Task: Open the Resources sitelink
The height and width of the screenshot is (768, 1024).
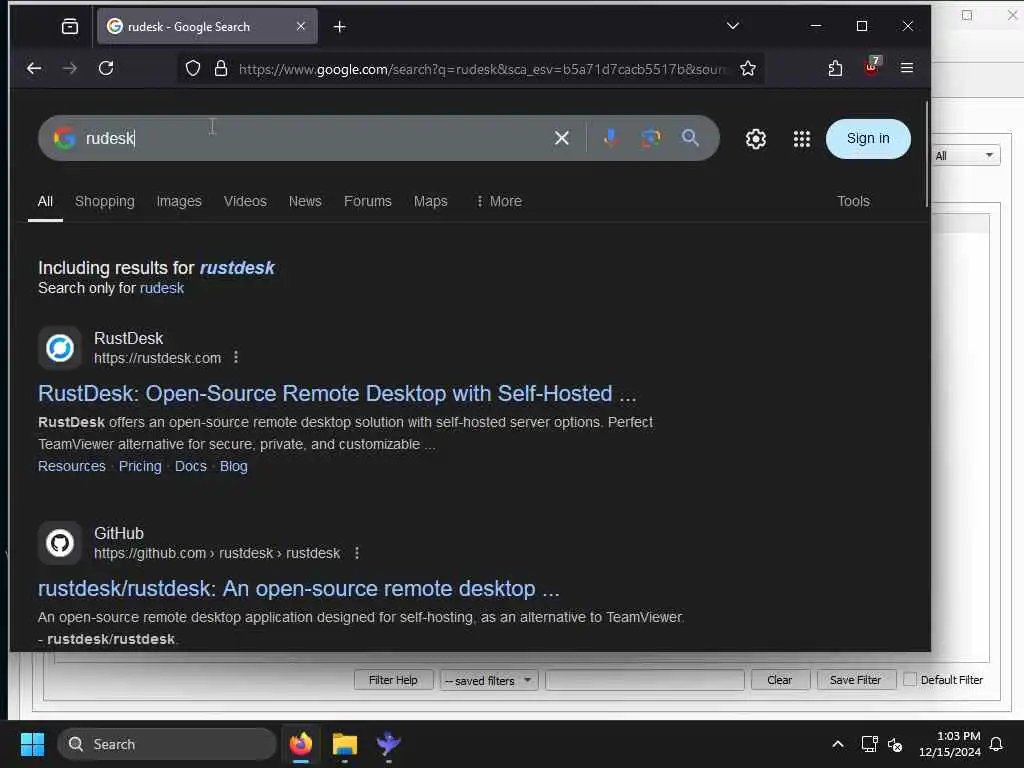Action: click(x=72, y=466)
